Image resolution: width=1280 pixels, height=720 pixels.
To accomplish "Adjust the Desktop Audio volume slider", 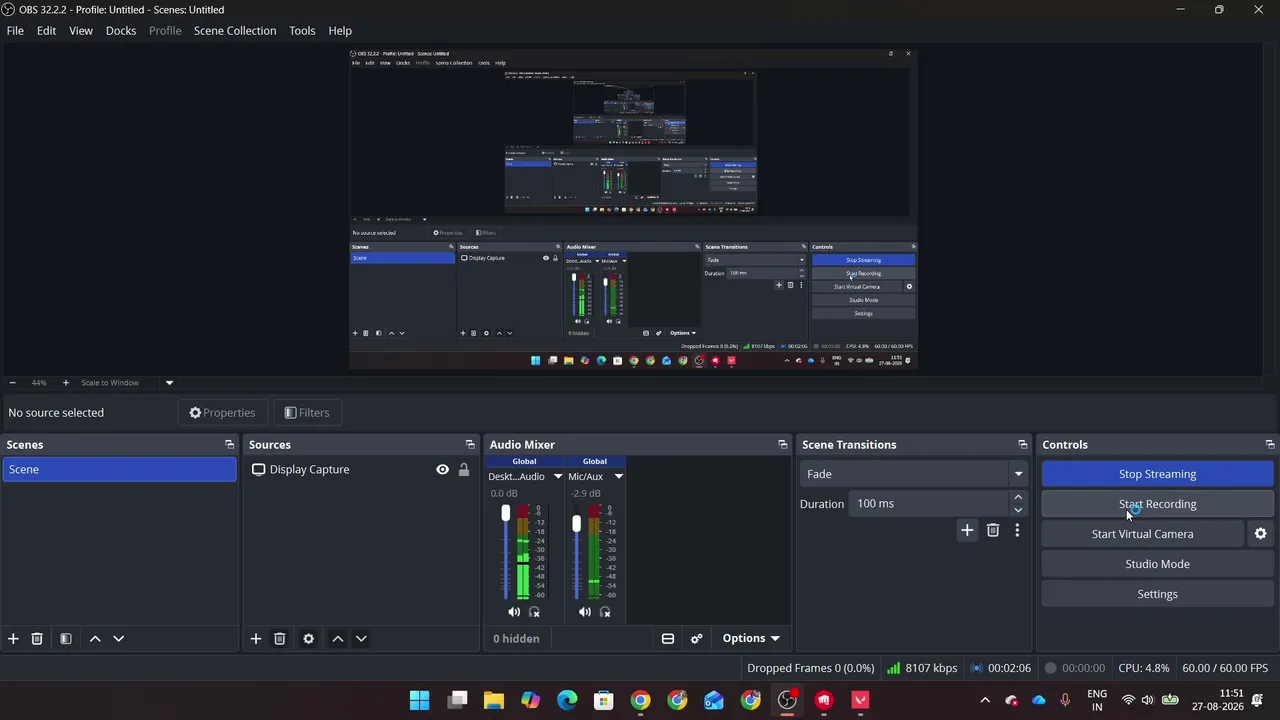I will coord(505,513).
